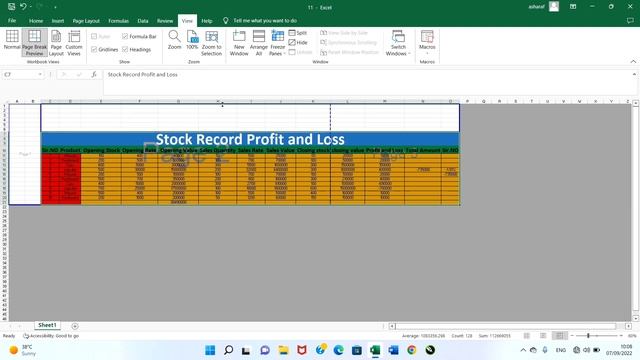Toggle the Headings checkbox
Viewport: 640px width, 360px height.
pos(137,49)
